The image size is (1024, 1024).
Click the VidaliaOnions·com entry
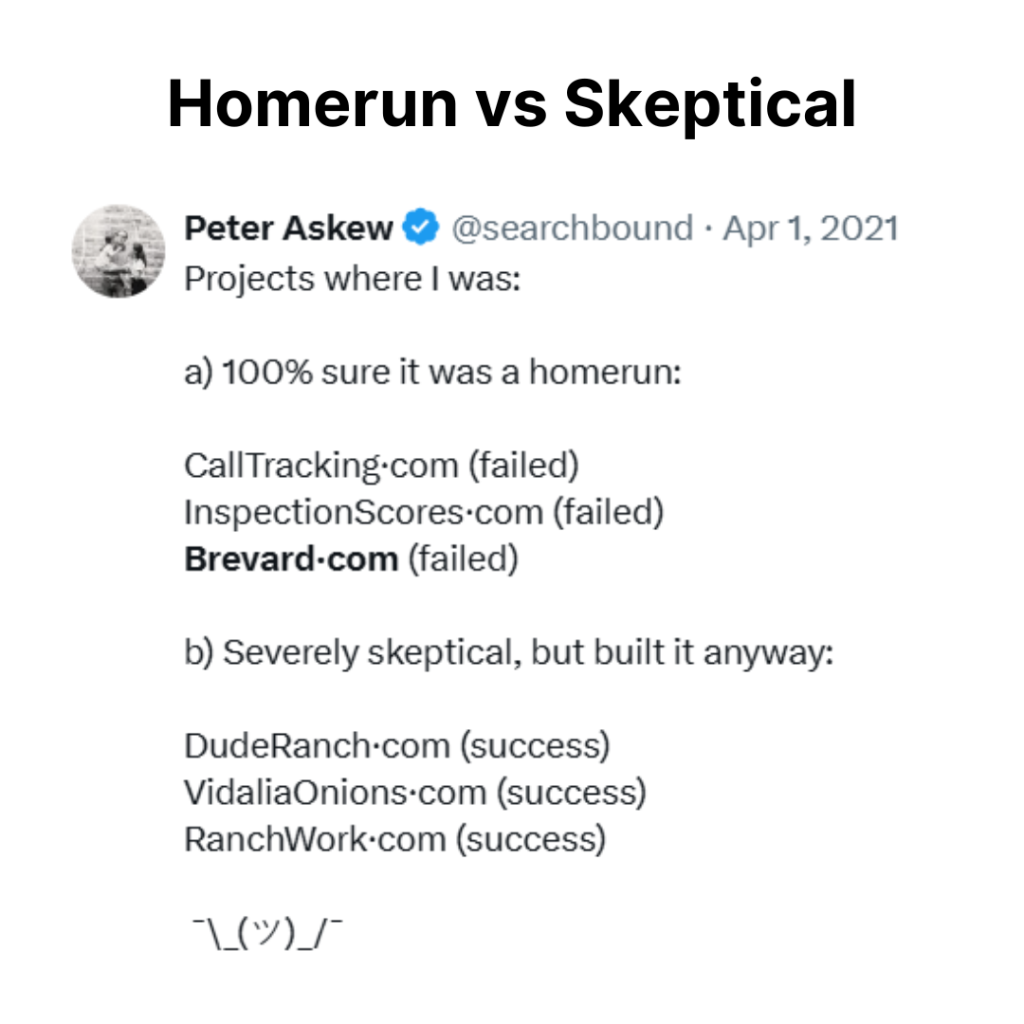coord(415,793)
